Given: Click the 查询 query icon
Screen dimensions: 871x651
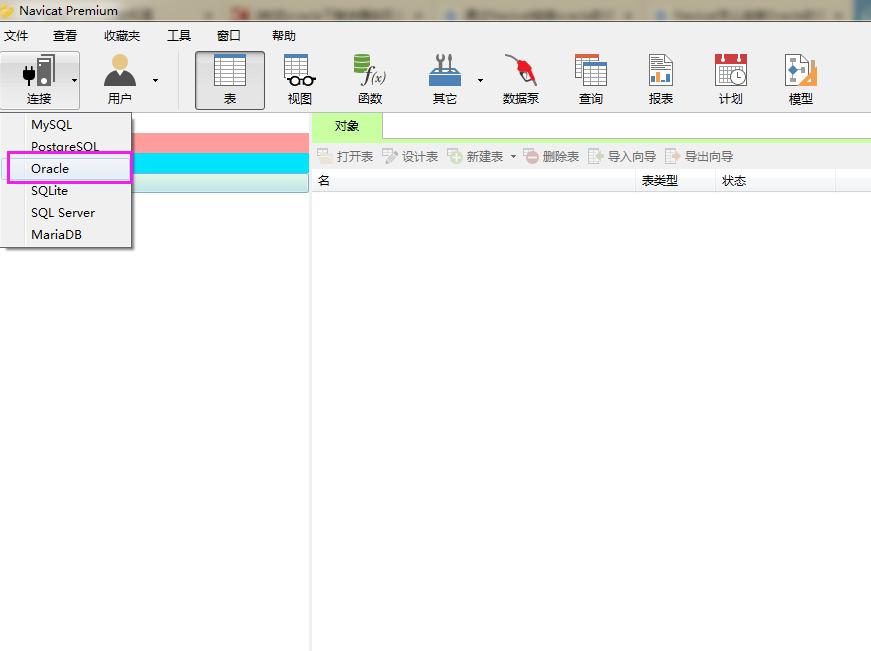Looking at the screenshot, I should pyautogui.click(x=590, y=71).
